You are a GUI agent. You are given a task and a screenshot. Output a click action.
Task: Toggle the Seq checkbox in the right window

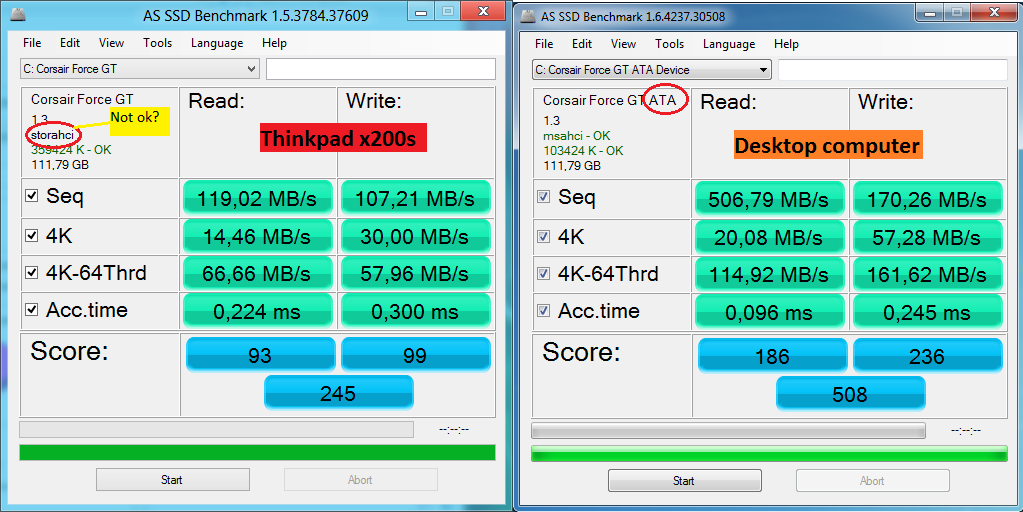543,196
